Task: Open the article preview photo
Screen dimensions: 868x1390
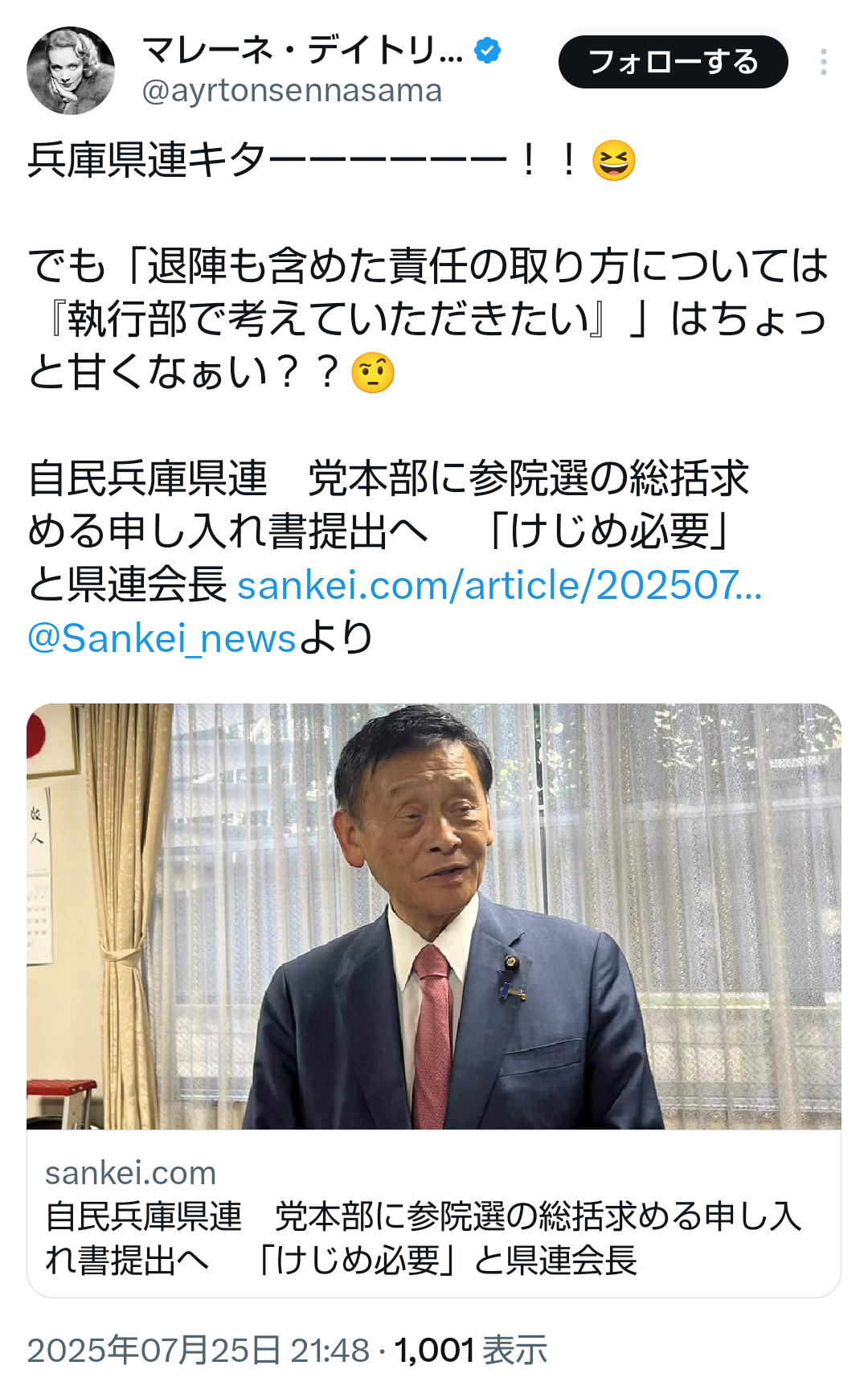Action: [x=434, y=916]
